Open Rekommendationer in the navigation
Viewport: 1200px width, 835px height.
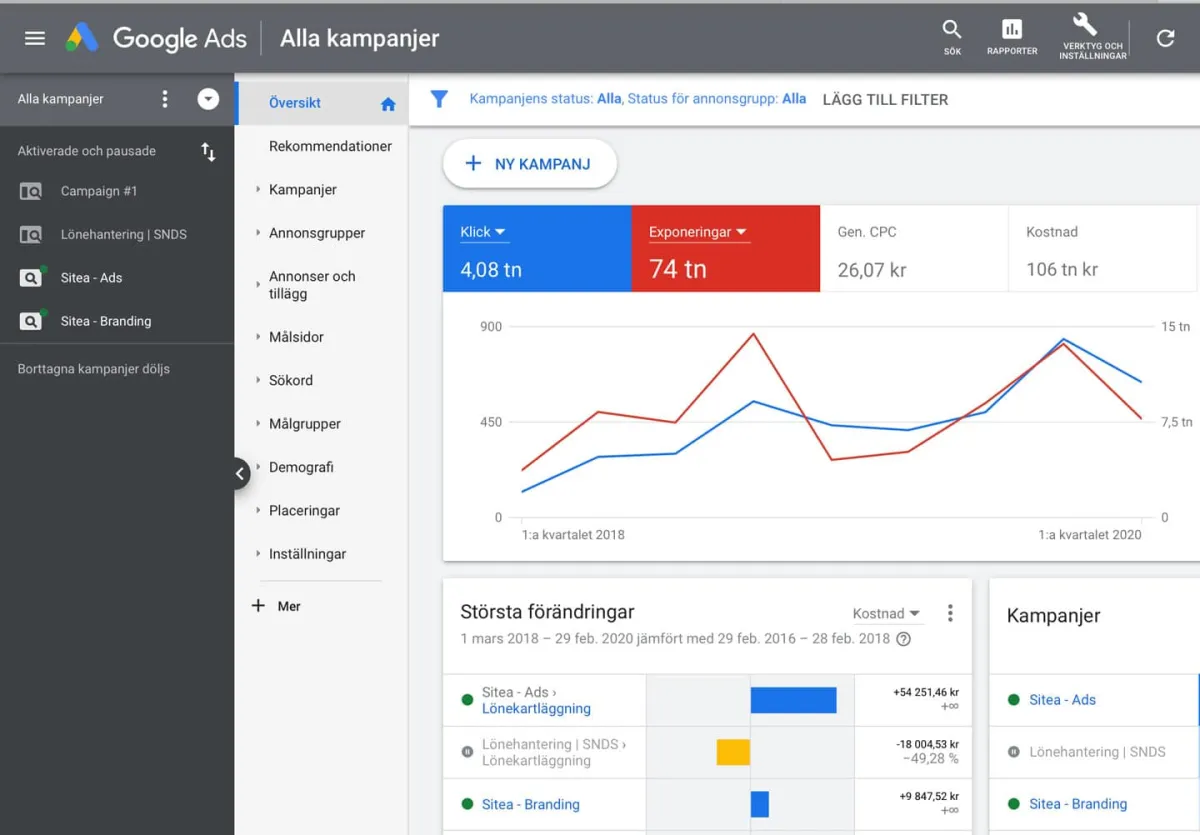pos(330,146)
